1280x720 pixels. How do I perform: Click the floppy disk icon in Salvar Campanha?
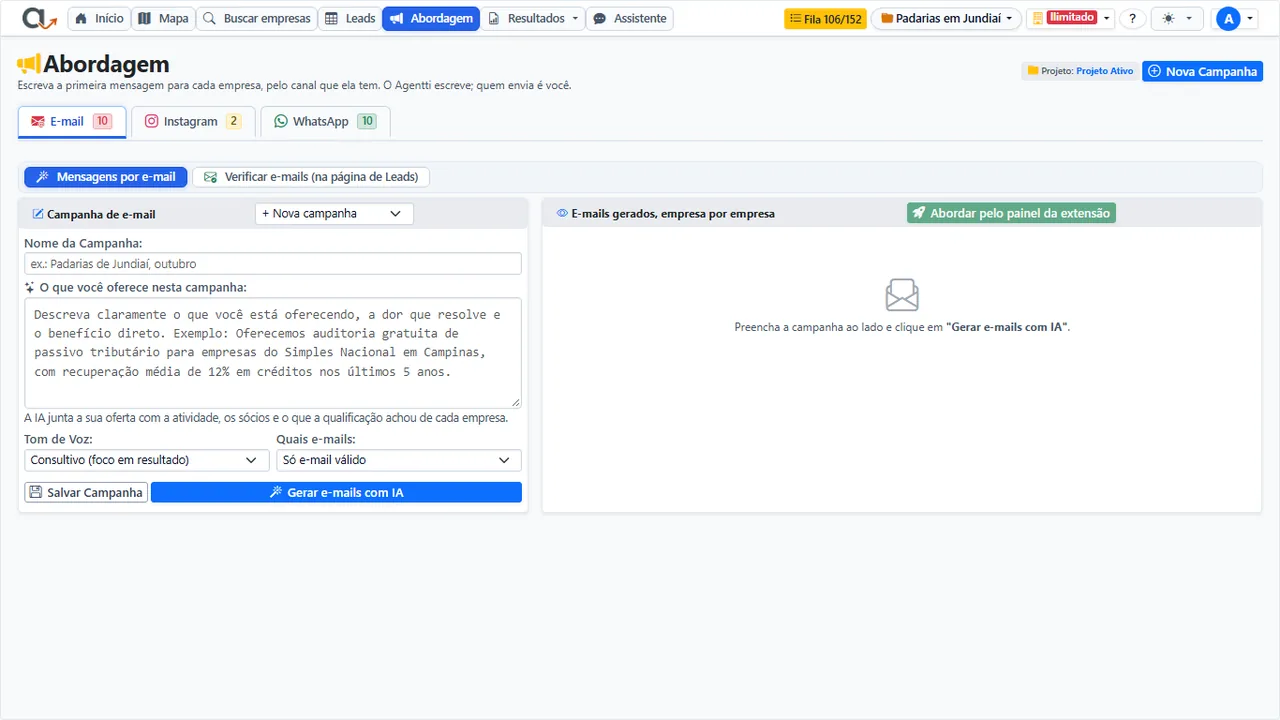[x=36, y=492]
